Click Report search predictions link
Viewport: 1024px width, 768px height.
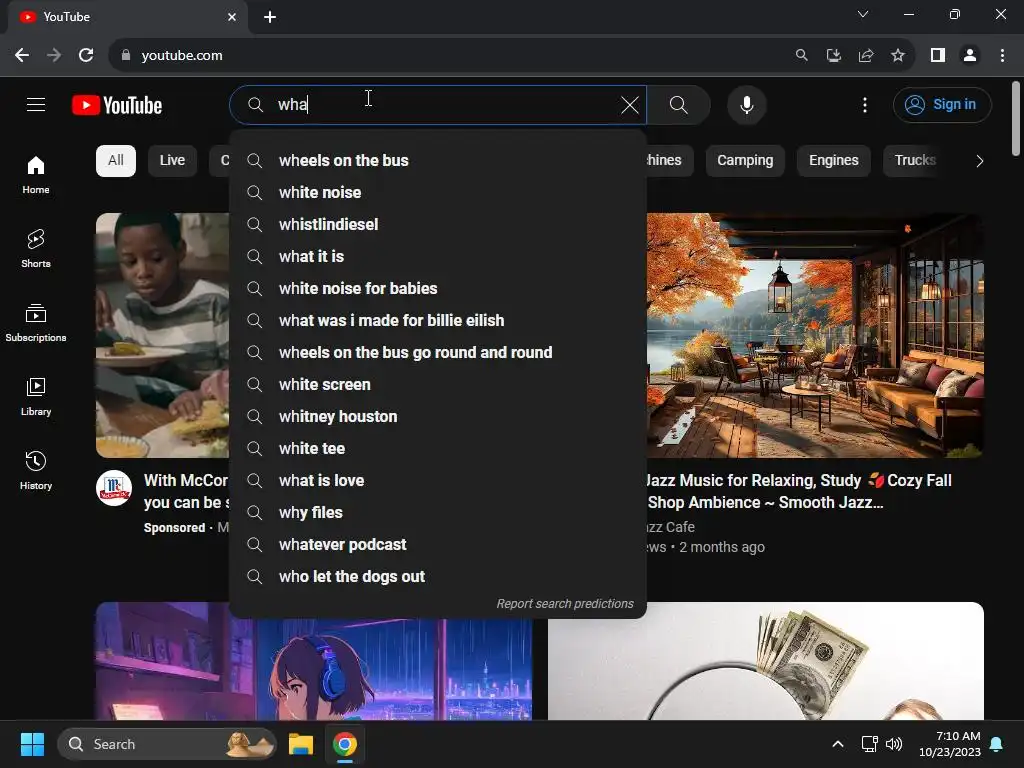[x=565, y=603]
